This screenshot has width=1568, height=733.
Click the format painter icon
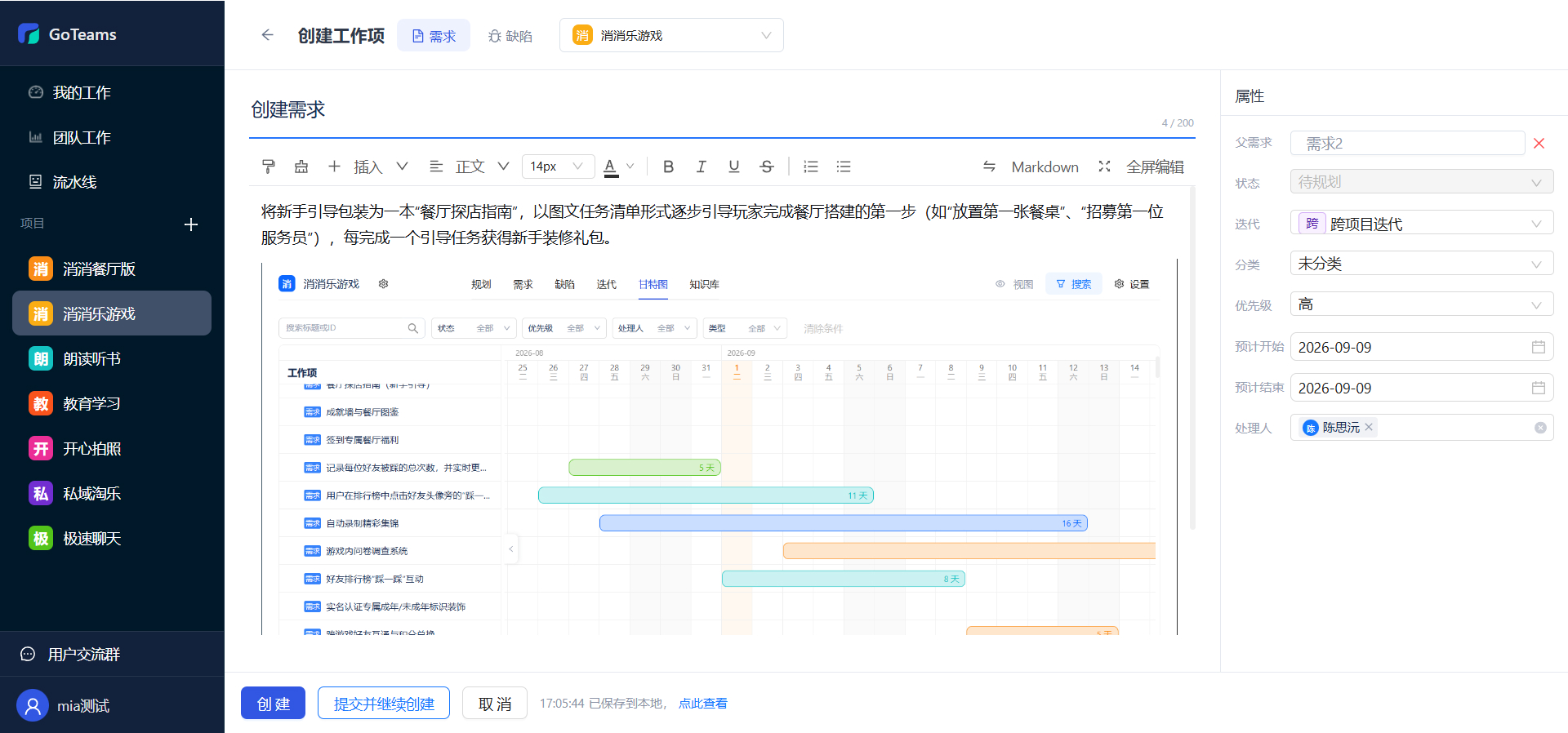tap(269, 167)
